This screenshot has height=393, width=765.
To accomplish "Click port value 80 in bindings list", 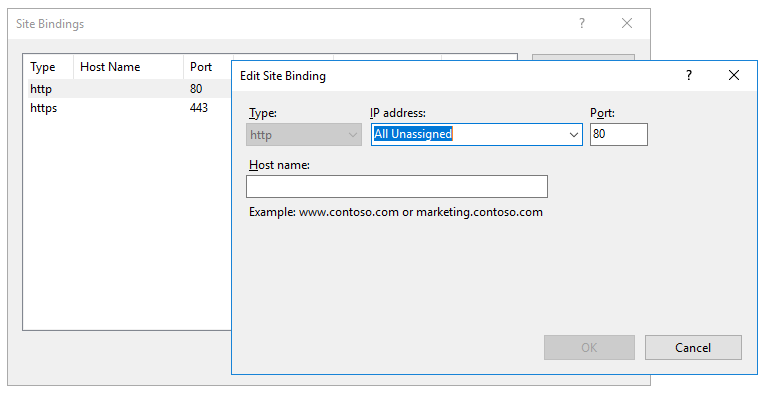I will 196,89.
